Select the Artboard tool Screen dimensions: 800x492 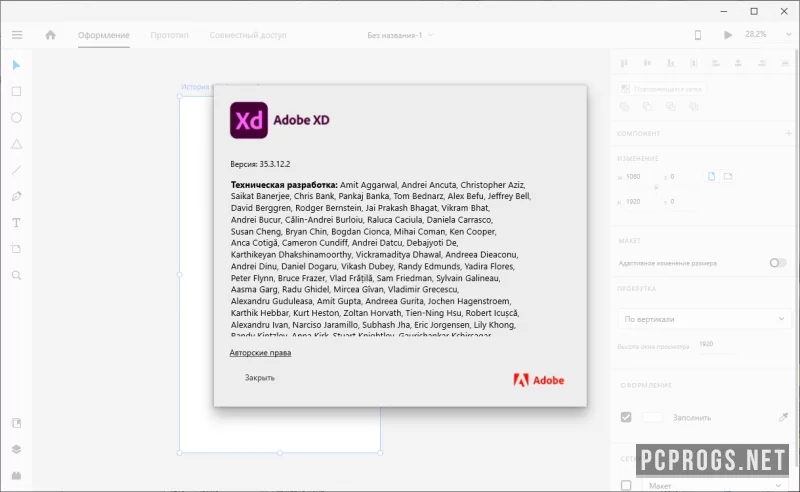click(16, 249)
